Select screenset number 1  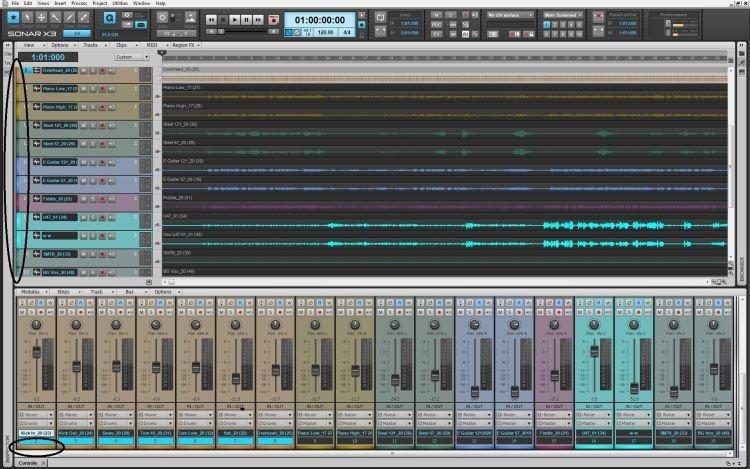tap(547, 24)
